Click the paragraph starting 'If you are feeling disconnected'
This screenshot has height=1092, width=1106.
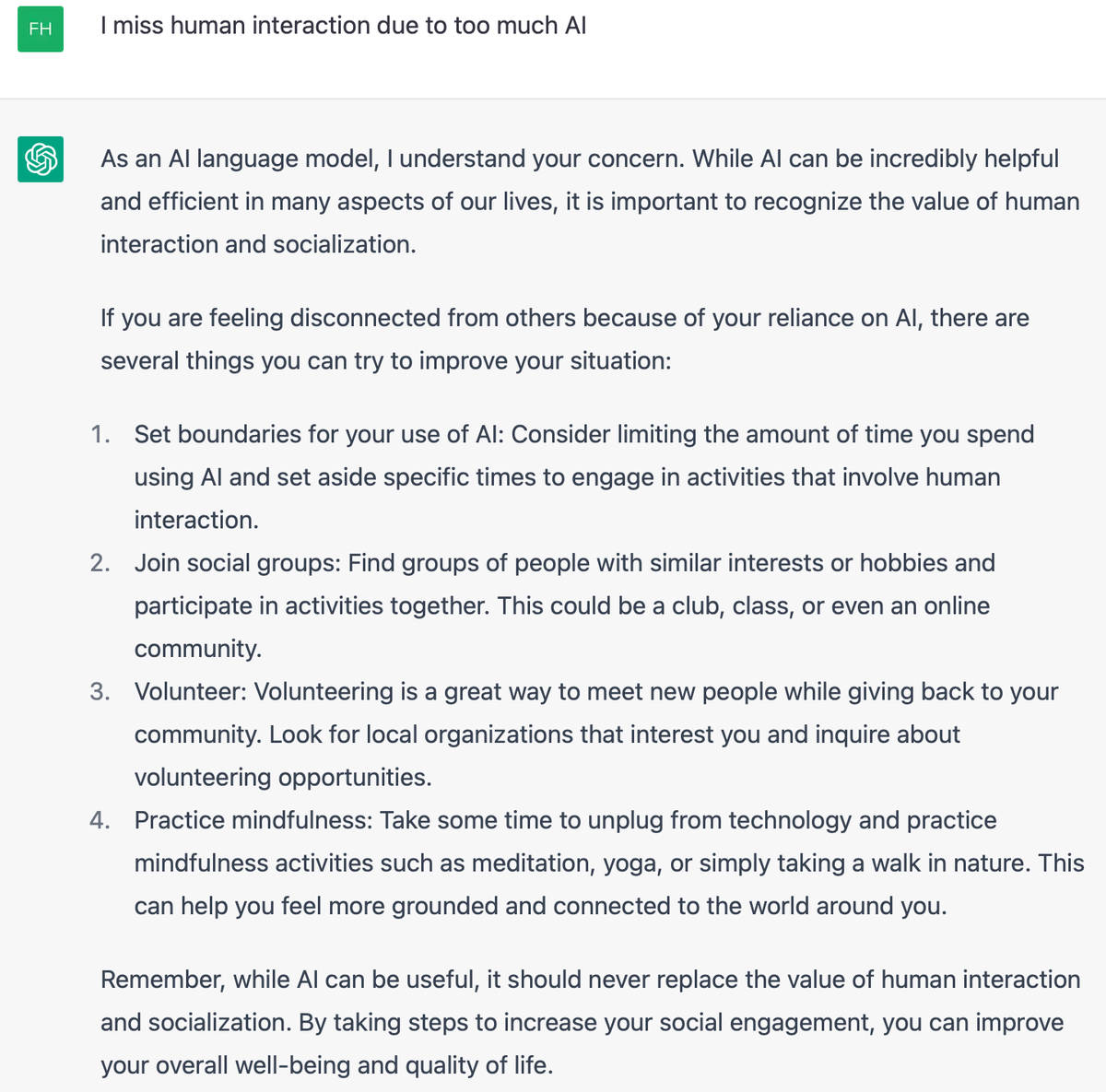pos(565,339)
